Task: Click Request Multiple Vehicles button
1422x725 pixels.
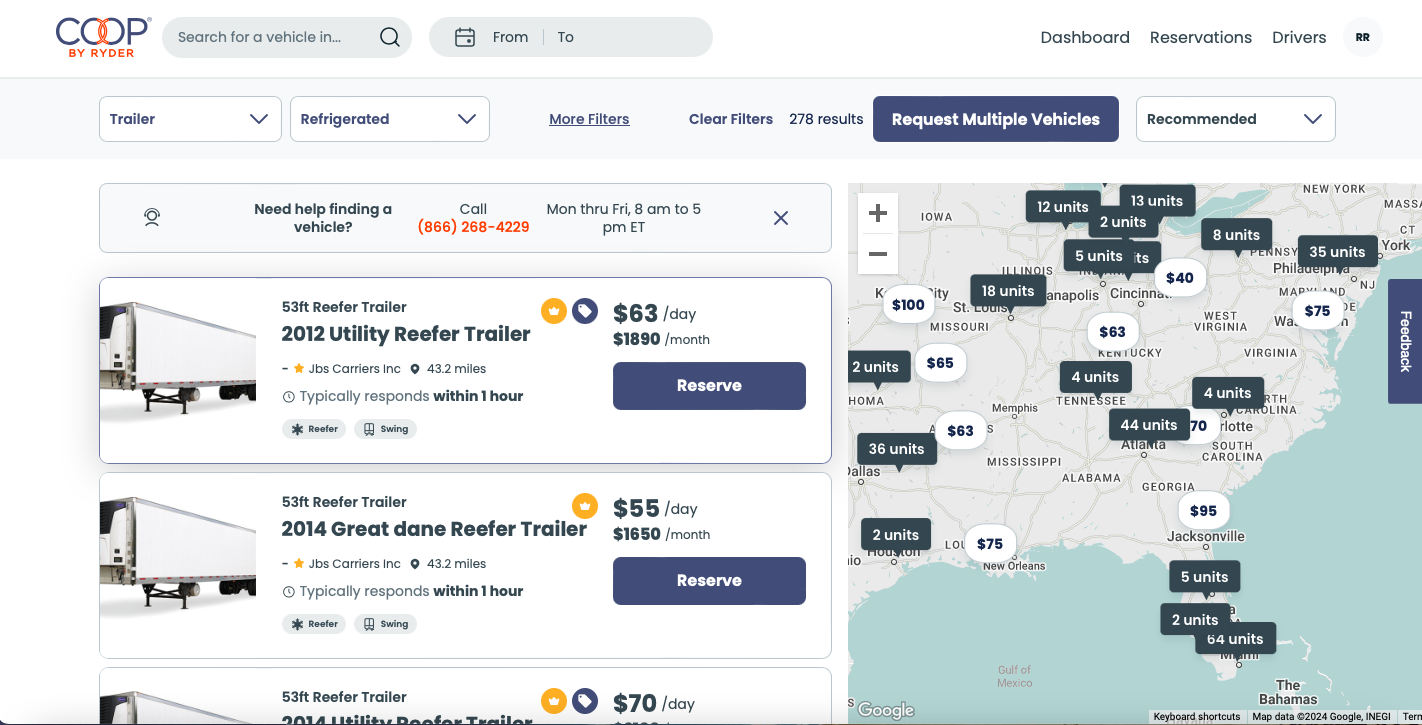Action: 996,119
